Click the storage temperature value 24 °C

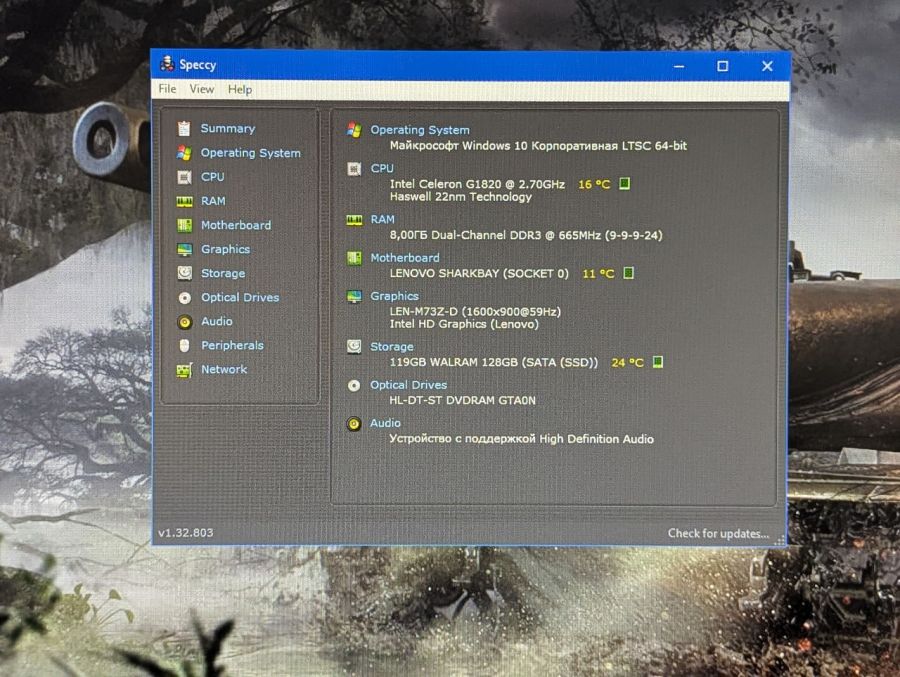[627, 363]
